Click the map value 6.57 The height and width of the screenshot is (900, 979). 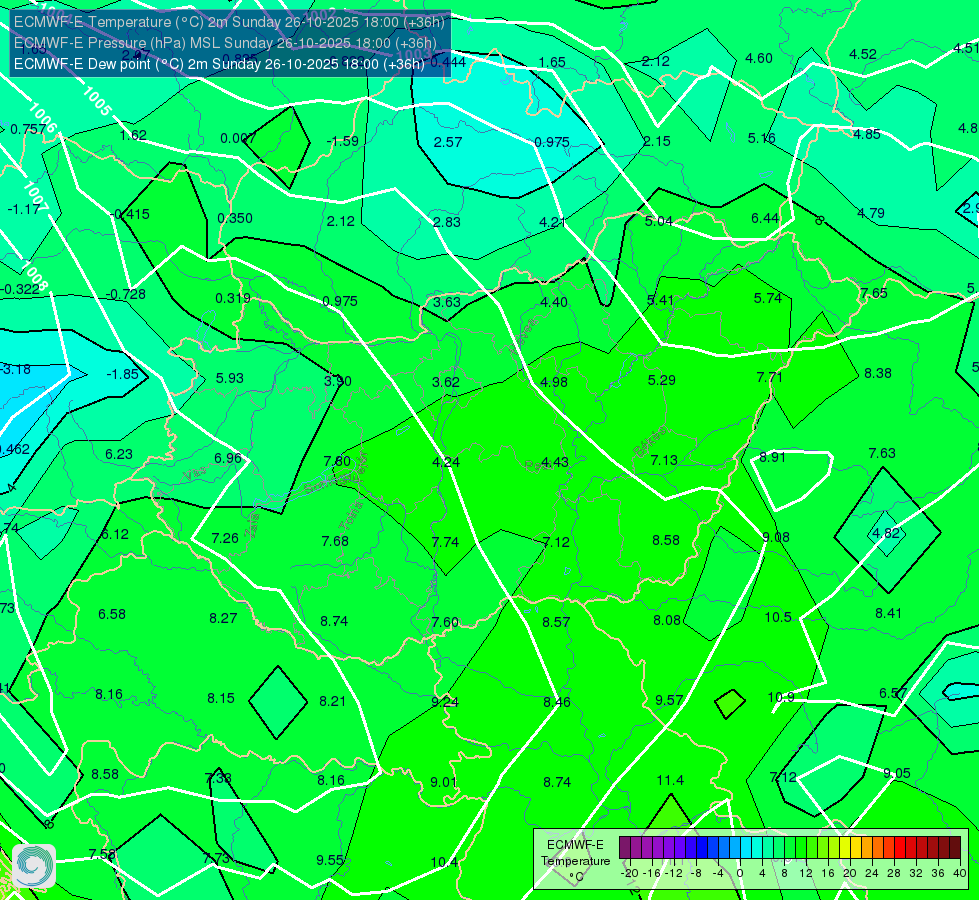click(x=893, y=693)
